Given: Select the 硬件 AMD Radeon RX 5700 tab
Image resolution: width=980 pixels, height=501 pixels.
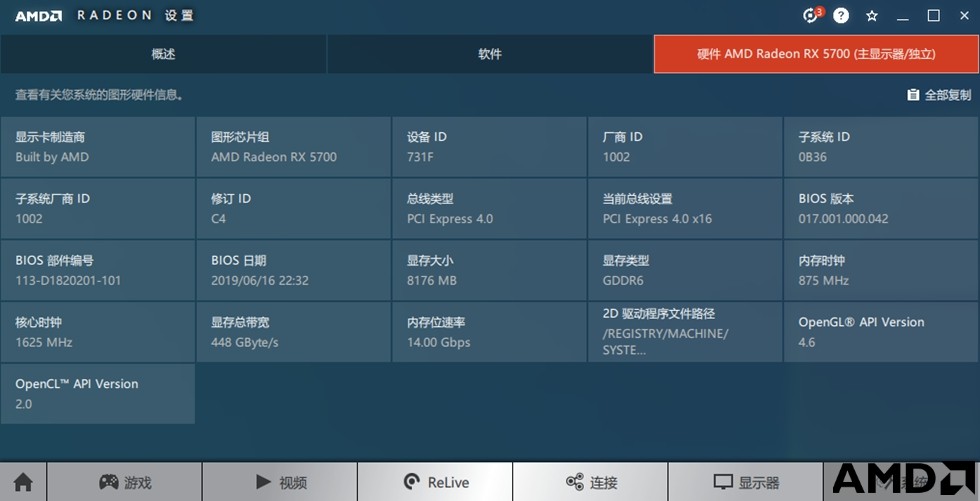Looking at the screenshot, I should click(816, 54).
